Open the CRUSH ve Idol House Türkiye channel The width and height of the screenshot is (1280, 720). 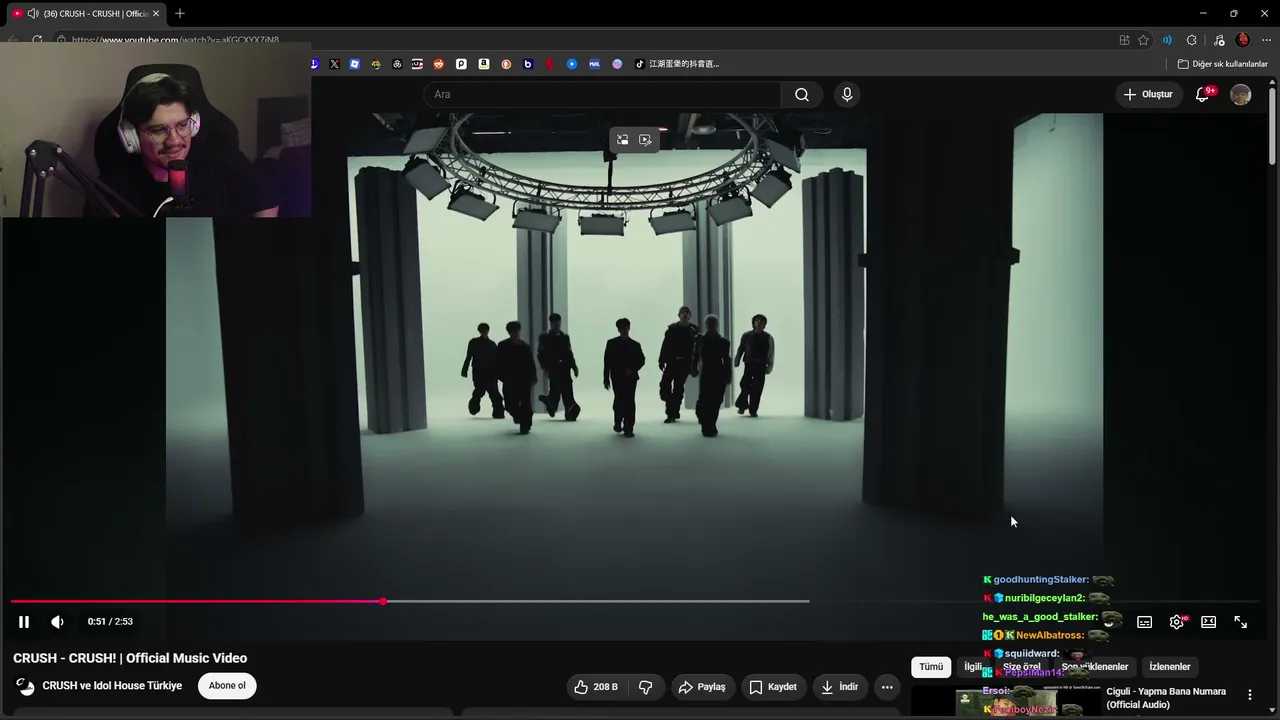click(112, 686)
